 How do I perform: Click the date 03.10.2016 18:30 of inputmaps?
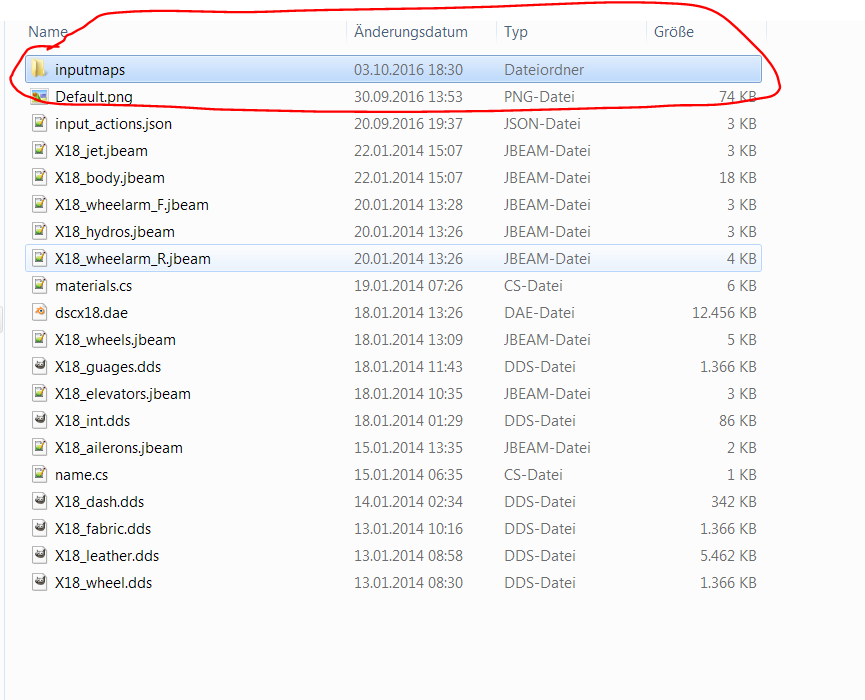[x=408, y=70]
